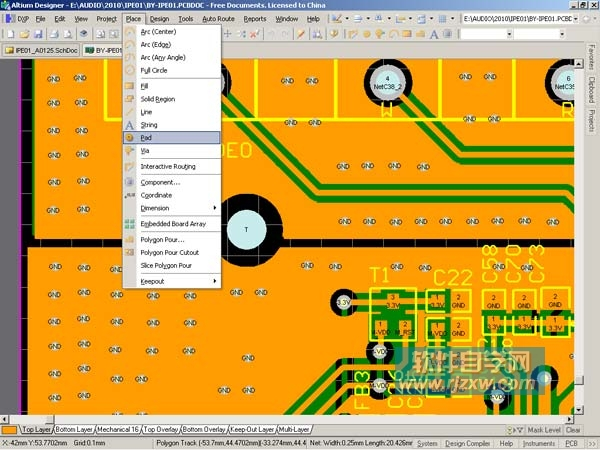
Task: Click the Alignment tools icon
Action: 358,18
